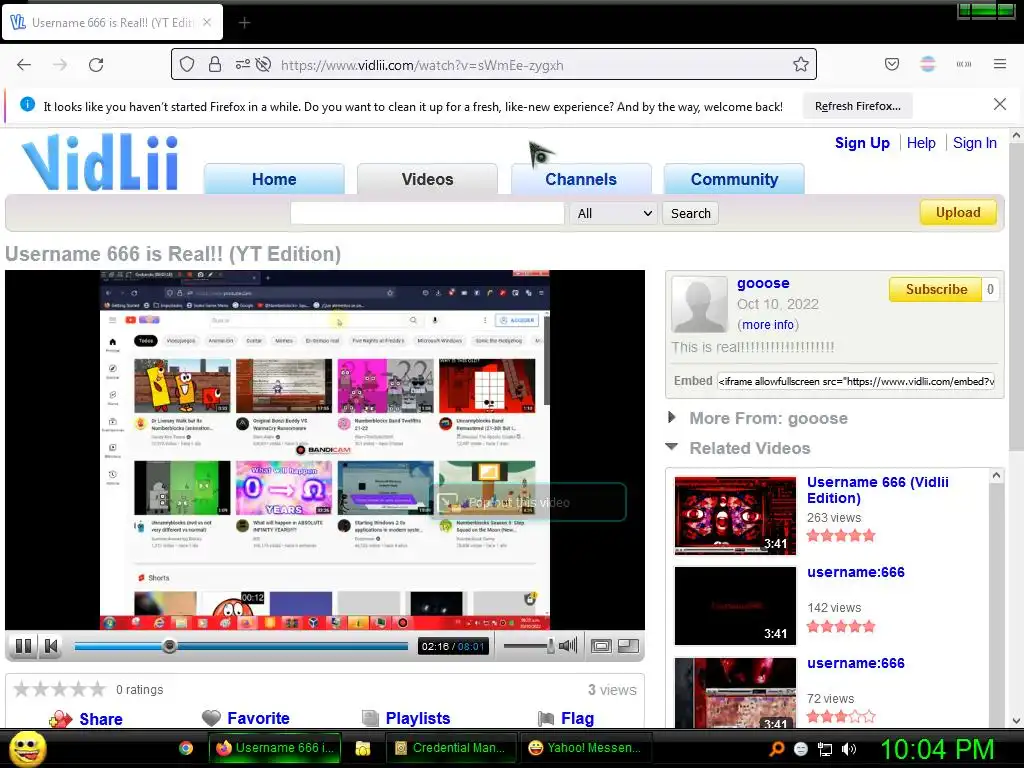Open the Videos tab
Viewport: 1024px width, 768px height.
point(428,179)
